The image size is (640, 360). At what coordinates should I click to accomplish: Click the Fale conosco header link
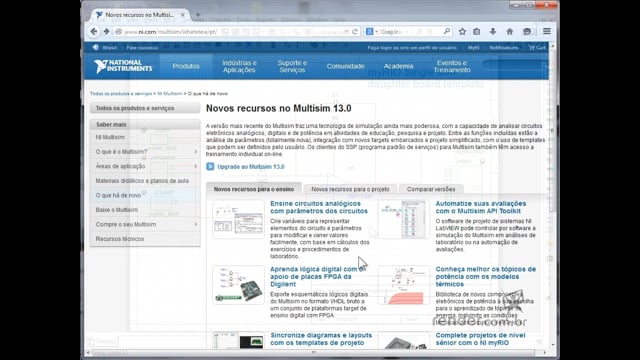[142, 48]
